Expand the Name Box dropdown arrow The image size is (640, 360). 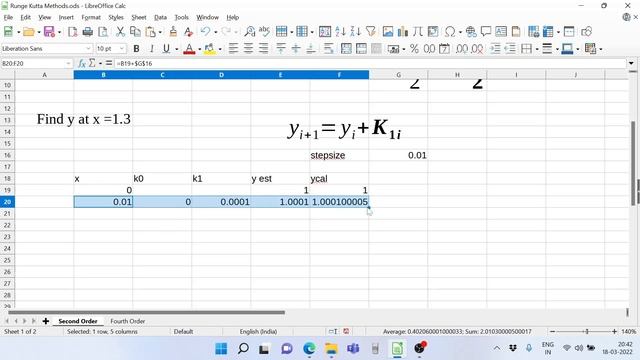[x=68, y=64]
